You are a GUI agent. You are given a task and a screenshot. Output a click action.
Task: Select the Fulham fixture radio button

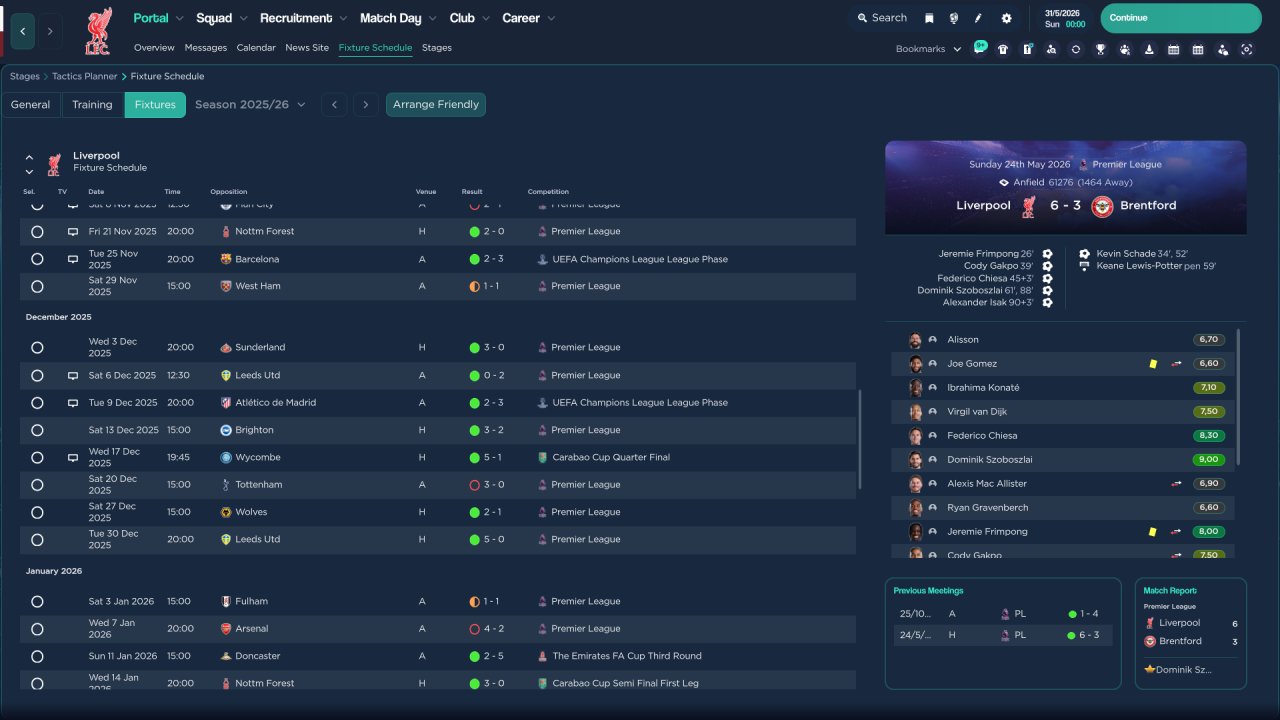click(x=37, y=602)
